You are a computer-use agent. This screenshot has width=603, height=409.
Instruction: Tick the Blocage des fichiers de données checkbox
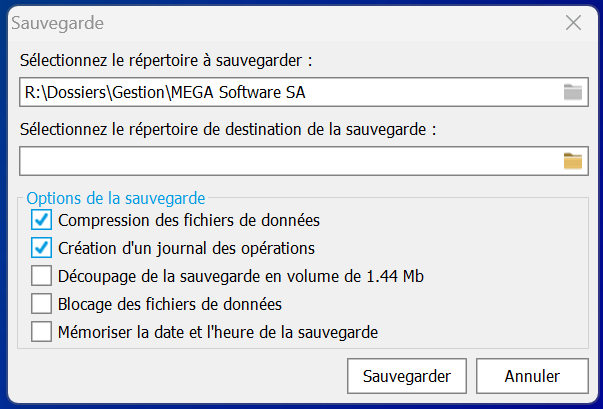click(42, 303)
